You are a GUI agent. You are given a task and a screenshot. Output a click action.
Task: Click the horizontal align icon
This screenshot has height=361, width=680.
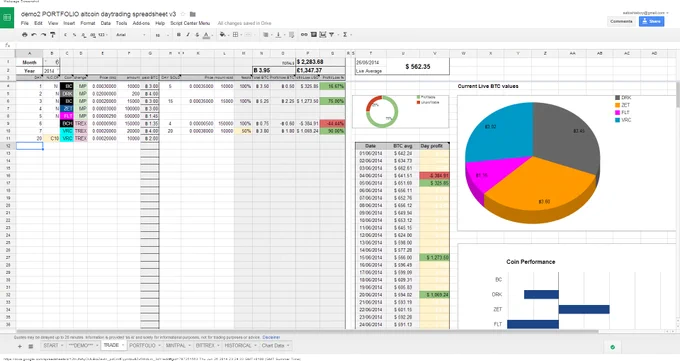[265, 35]
